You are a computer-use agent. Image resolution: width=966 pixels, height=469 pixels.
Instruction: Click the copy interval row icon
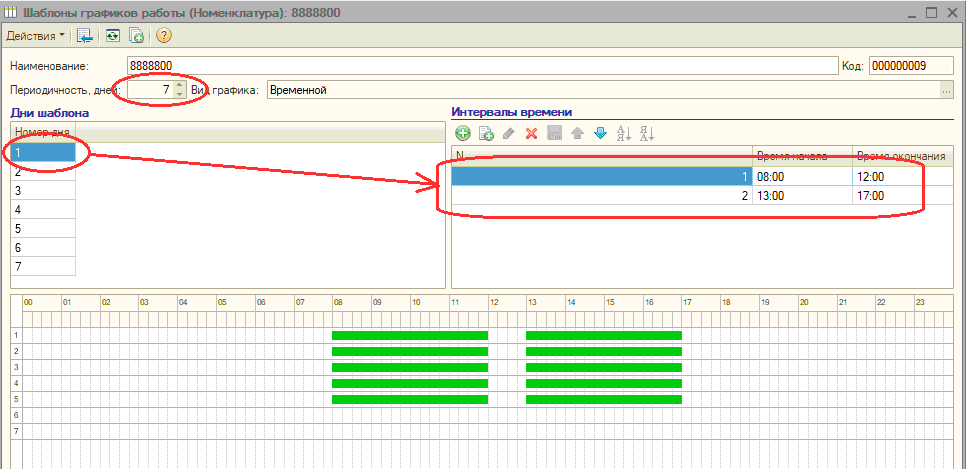(x=486, y=134)
